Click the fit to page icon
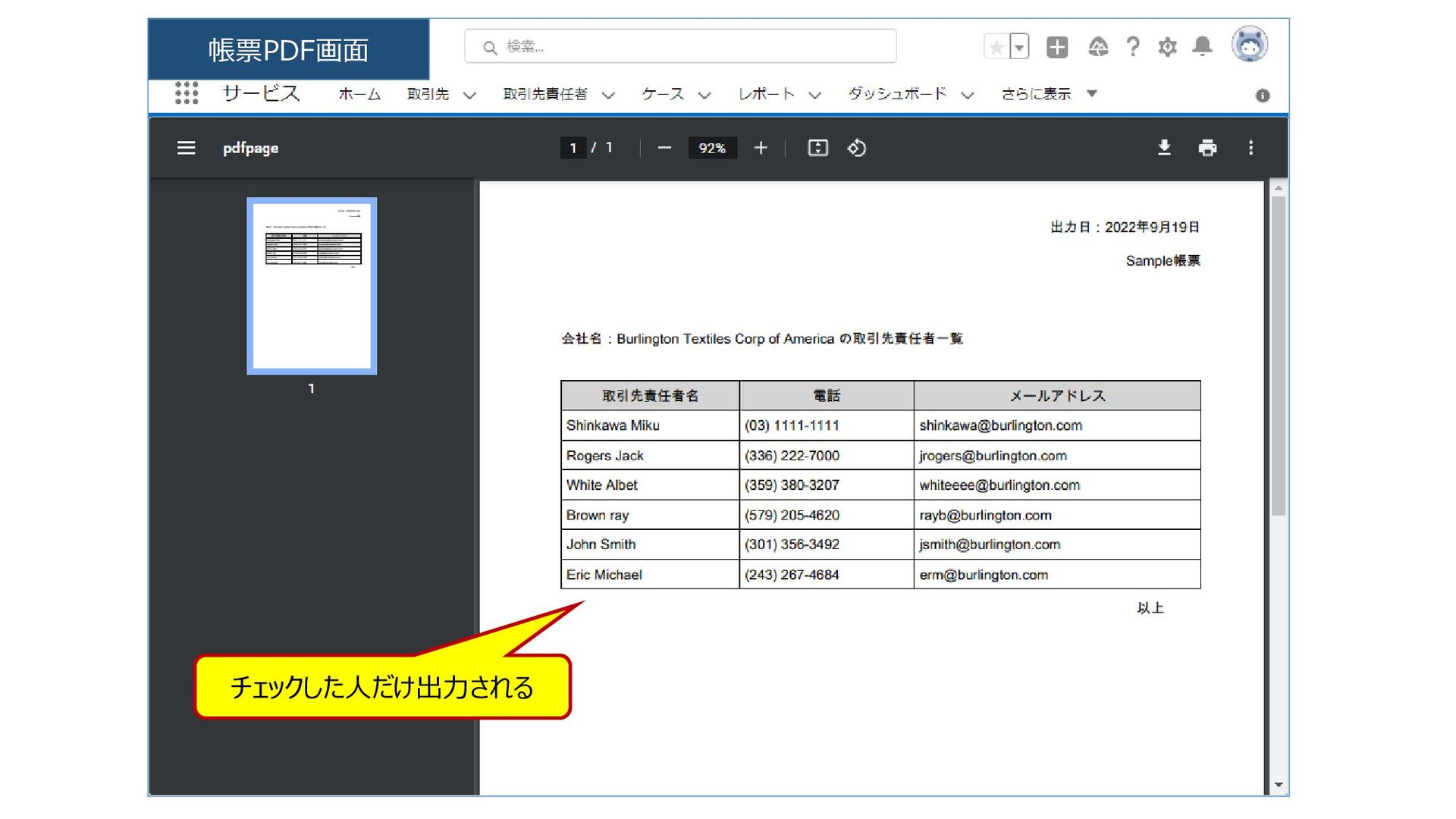The height and width of the screenshot is (819, 1456). tap(817, 148)
